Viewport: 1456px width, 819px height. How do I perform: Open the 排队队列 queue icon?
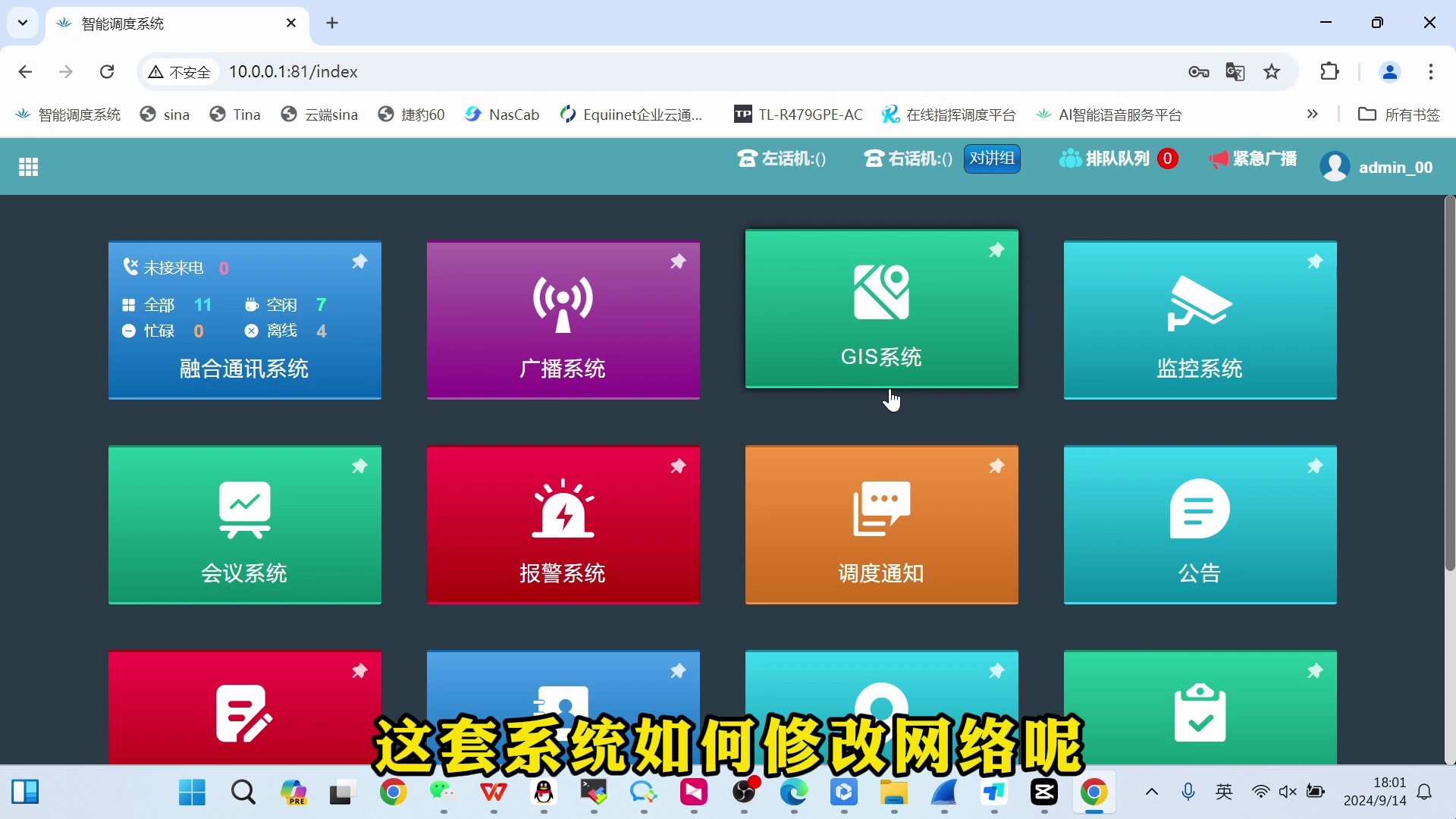(1069, 158)
